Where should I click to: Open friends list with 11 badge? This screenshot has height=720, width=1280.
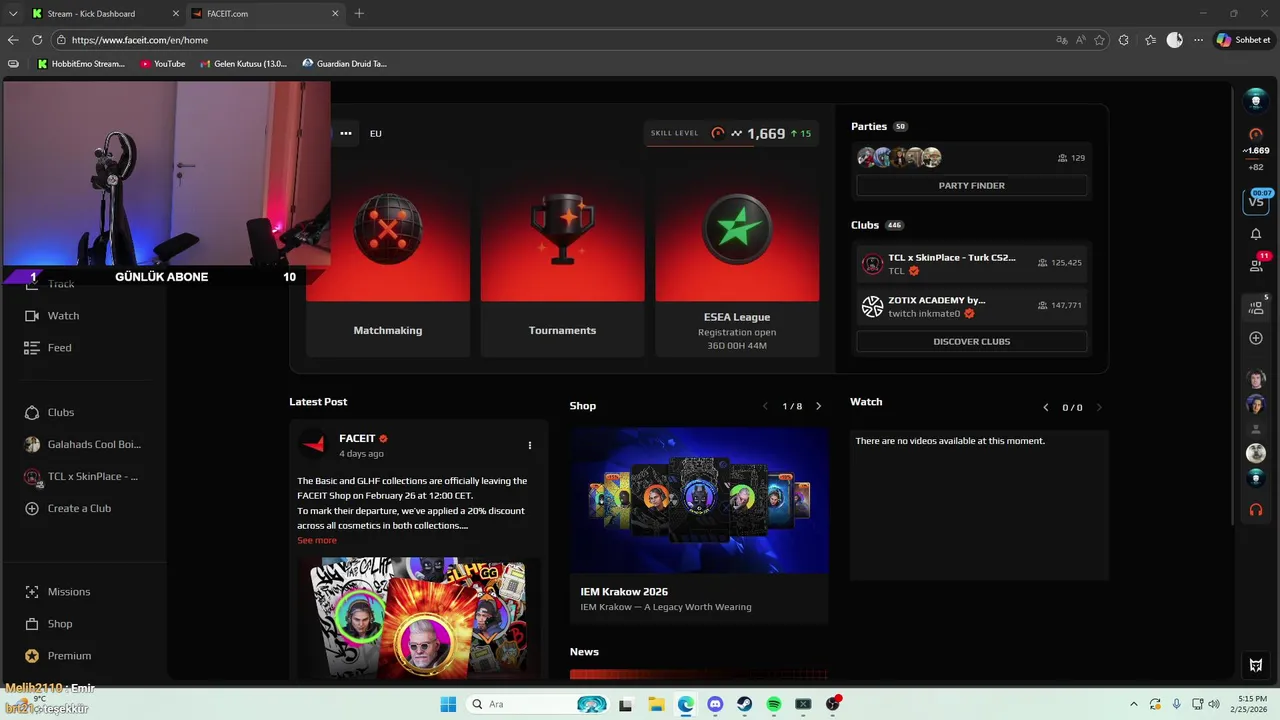pyautogui.click(x=1257, y=265)
